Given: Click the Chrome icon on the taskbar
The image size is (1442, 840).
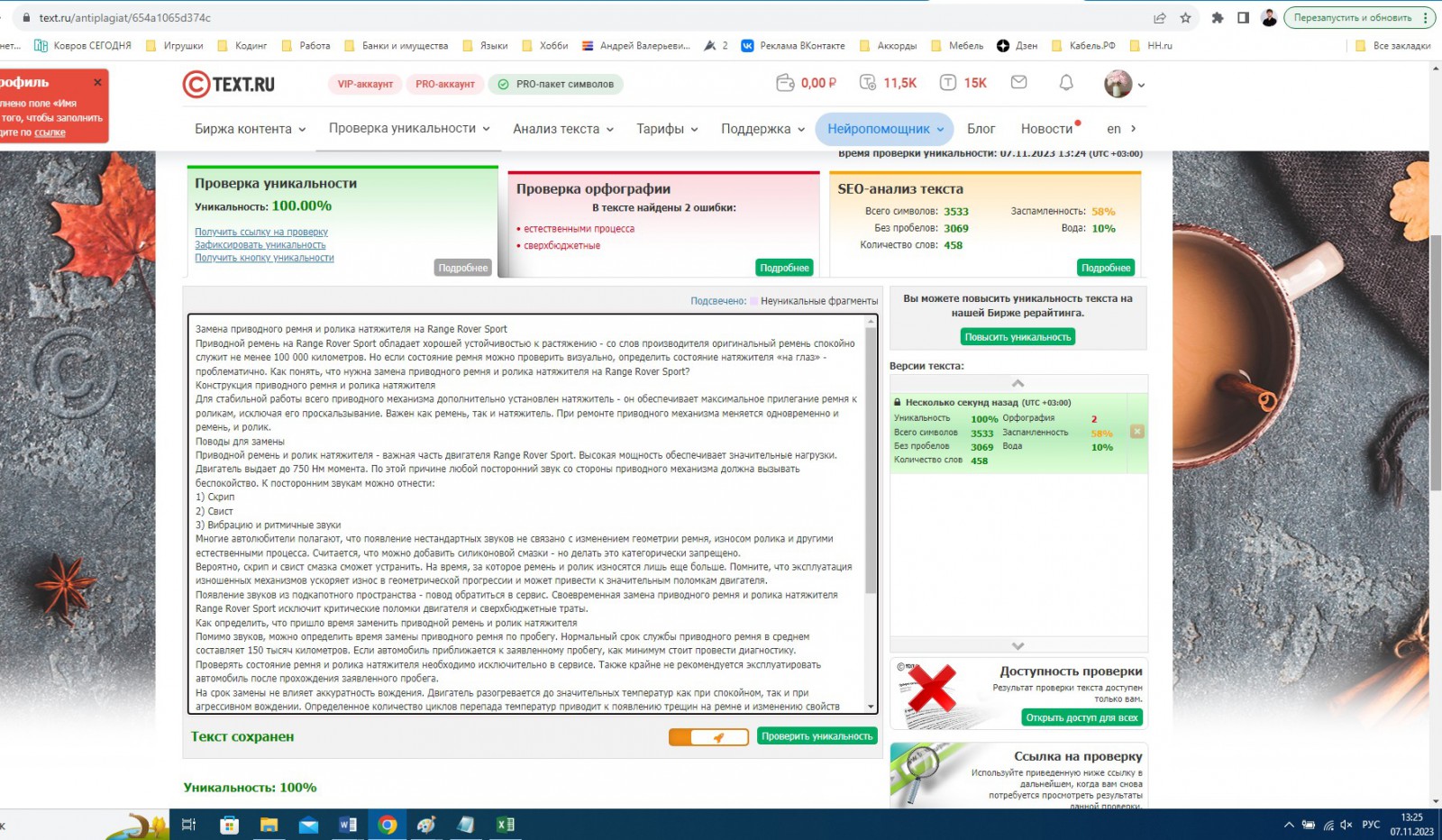Looking at the screenshot, I should 388,825.
